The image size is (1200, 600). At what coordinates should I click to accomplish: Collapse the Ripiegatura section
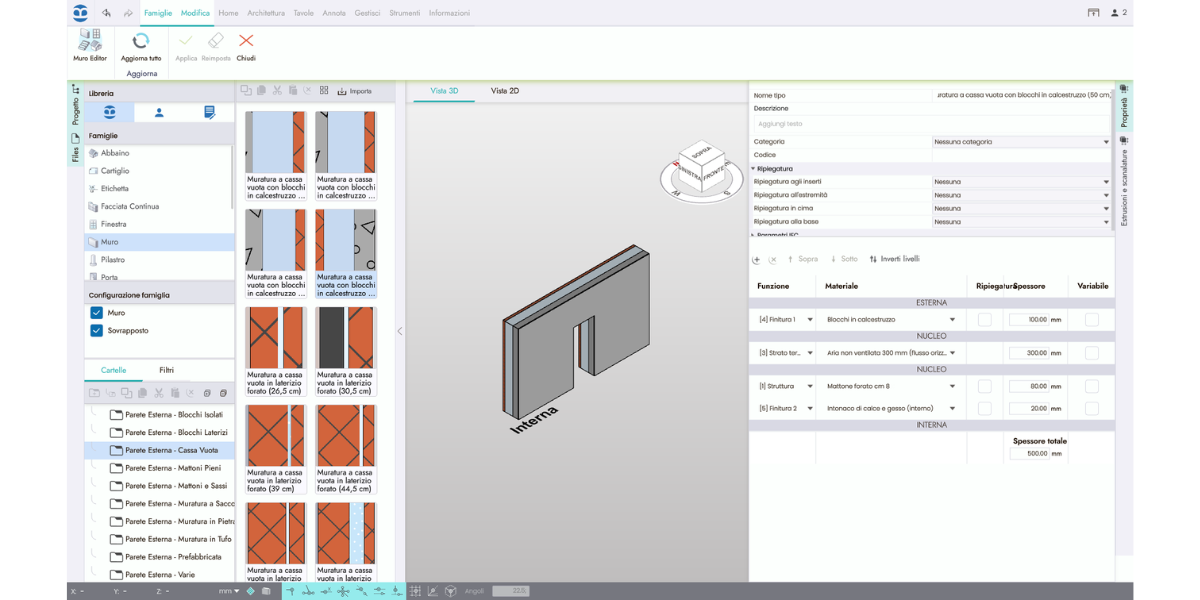754,169
